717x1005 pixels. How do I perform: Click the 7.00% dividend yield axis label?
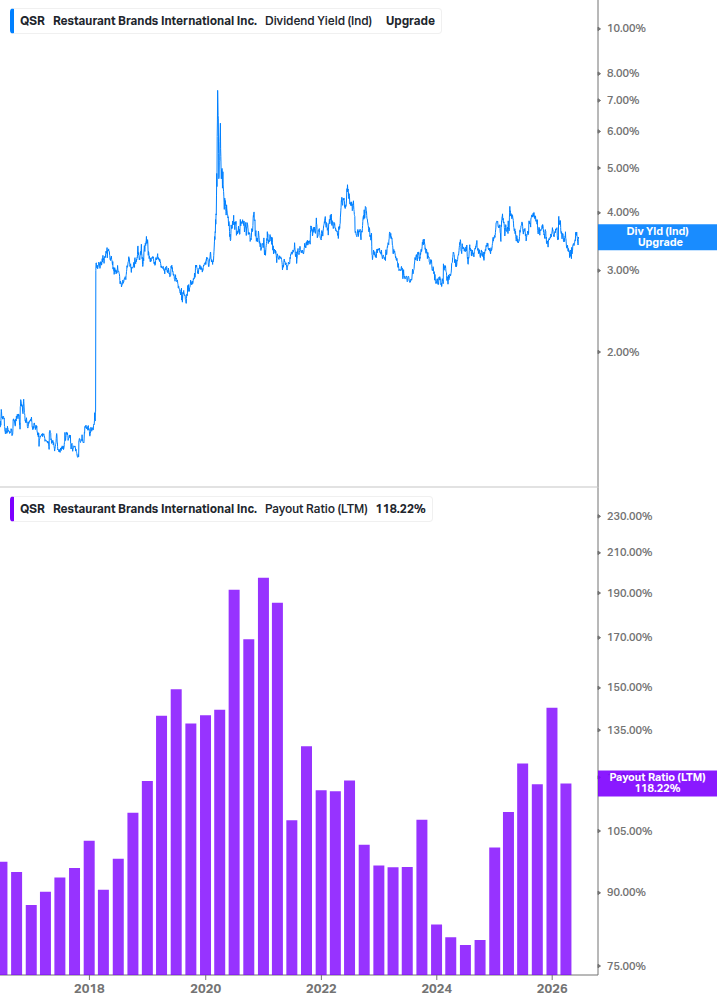pyautogui.click(x=623, y=100)
